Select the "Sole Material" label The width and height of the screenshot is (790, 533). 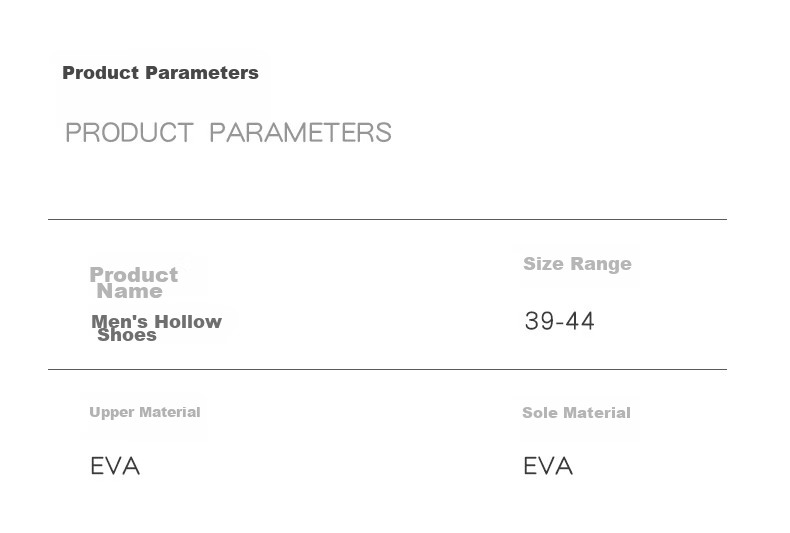(576, 413)
